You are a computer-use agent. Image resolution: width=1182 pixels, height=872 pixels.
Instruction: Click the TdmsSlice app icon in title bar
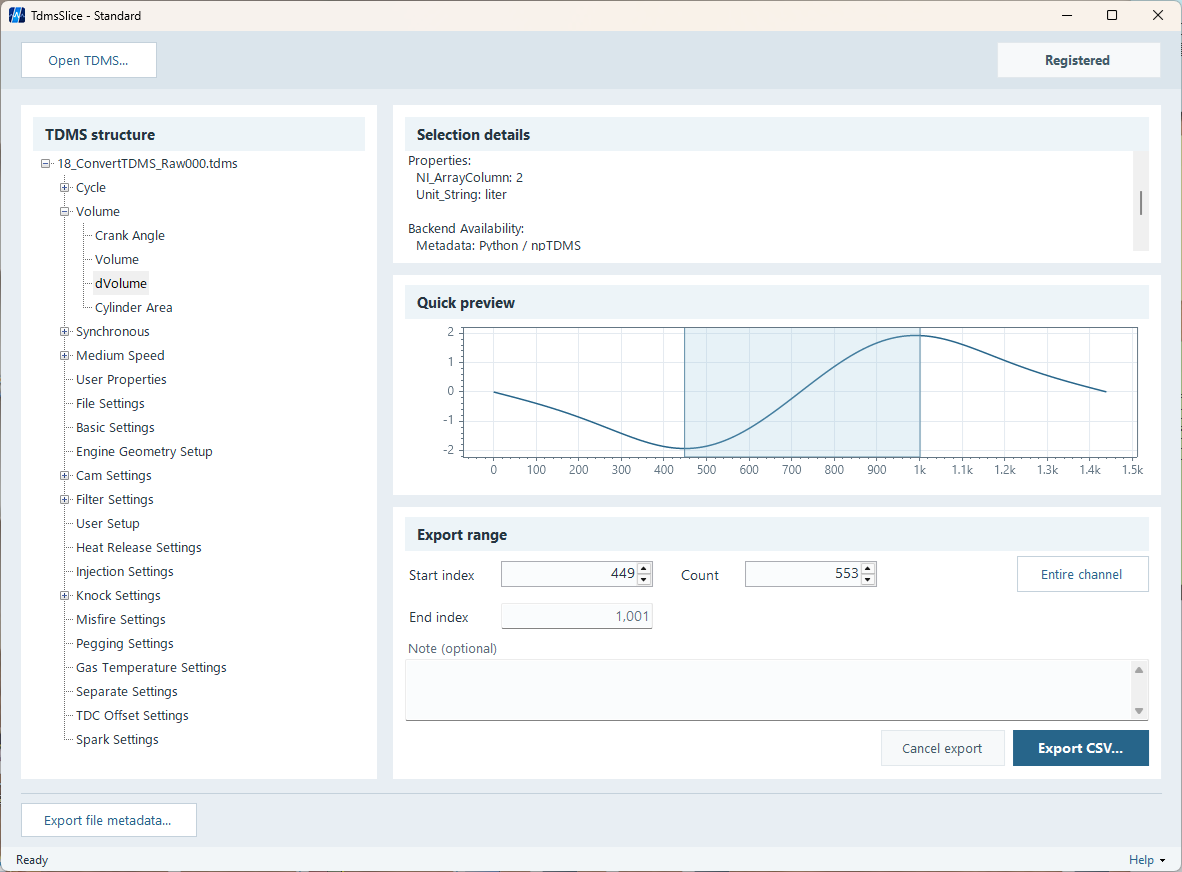coord(17,15)
